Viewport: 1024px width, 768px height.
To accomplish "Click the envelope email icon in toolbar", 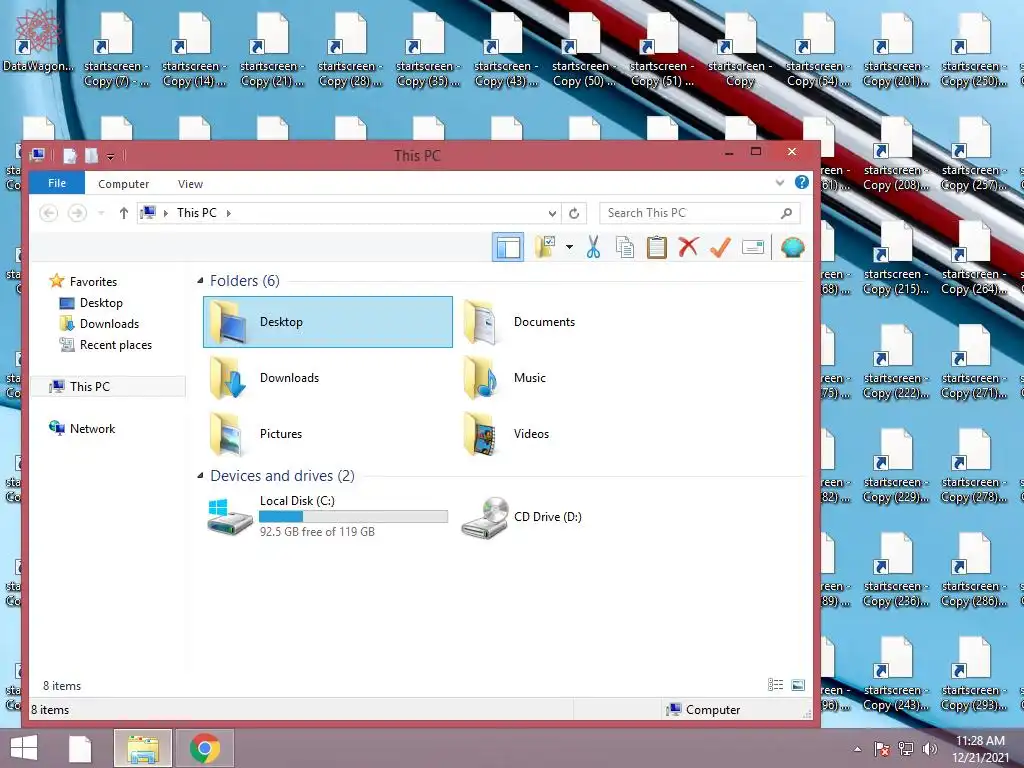I will pyautogui.click(x=753, y=248).
